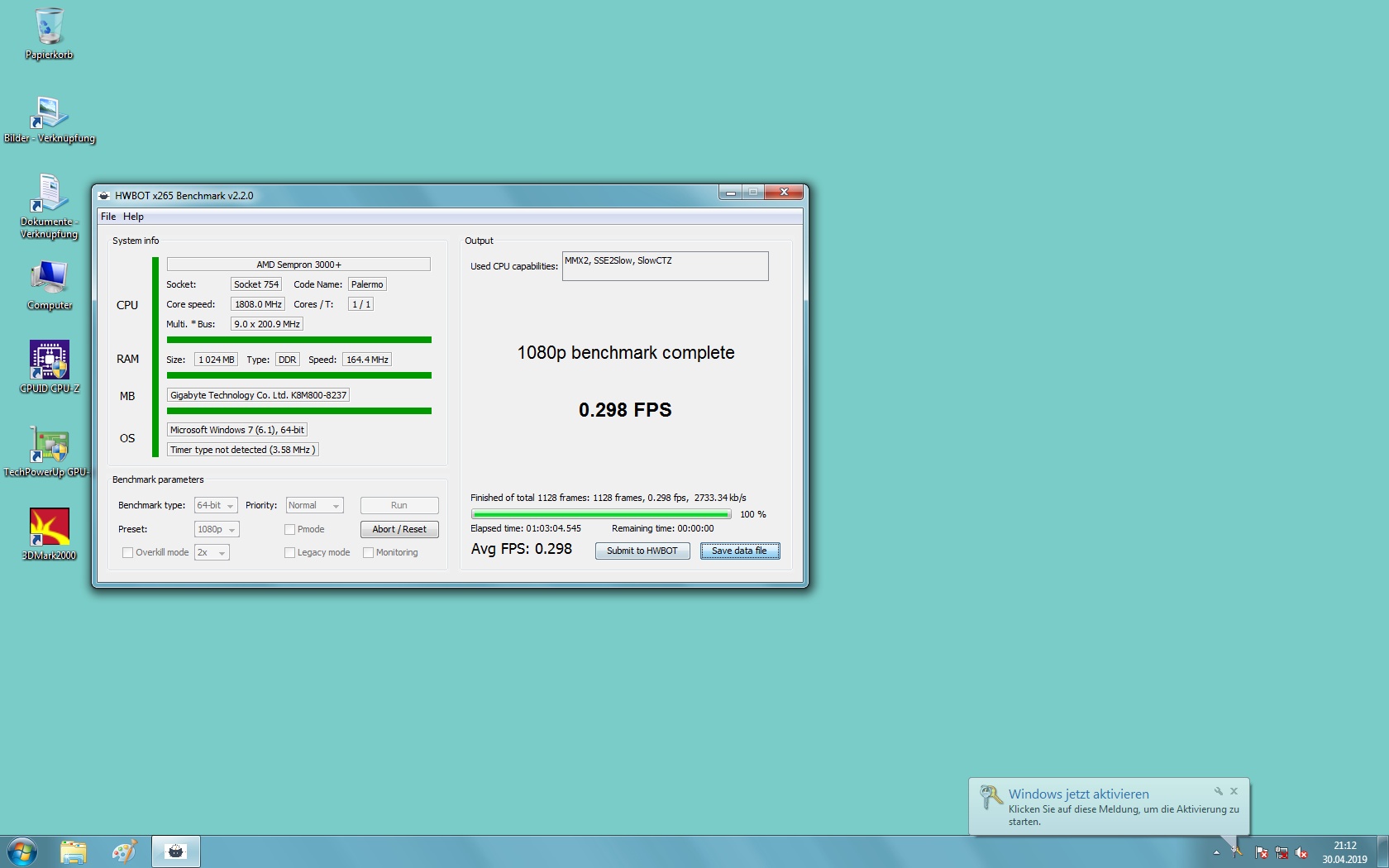Viewport: 1389px width, 868px height.
Task: Open the Help menu
Action: click(x=133, y=217)
